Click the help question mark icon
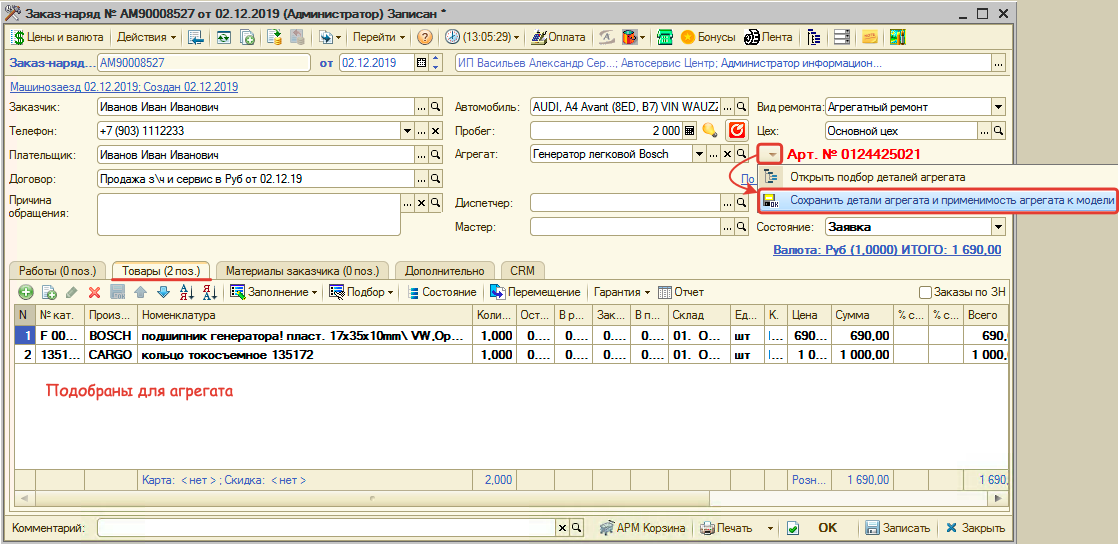 pyautogui.click(x=425, y=37)
